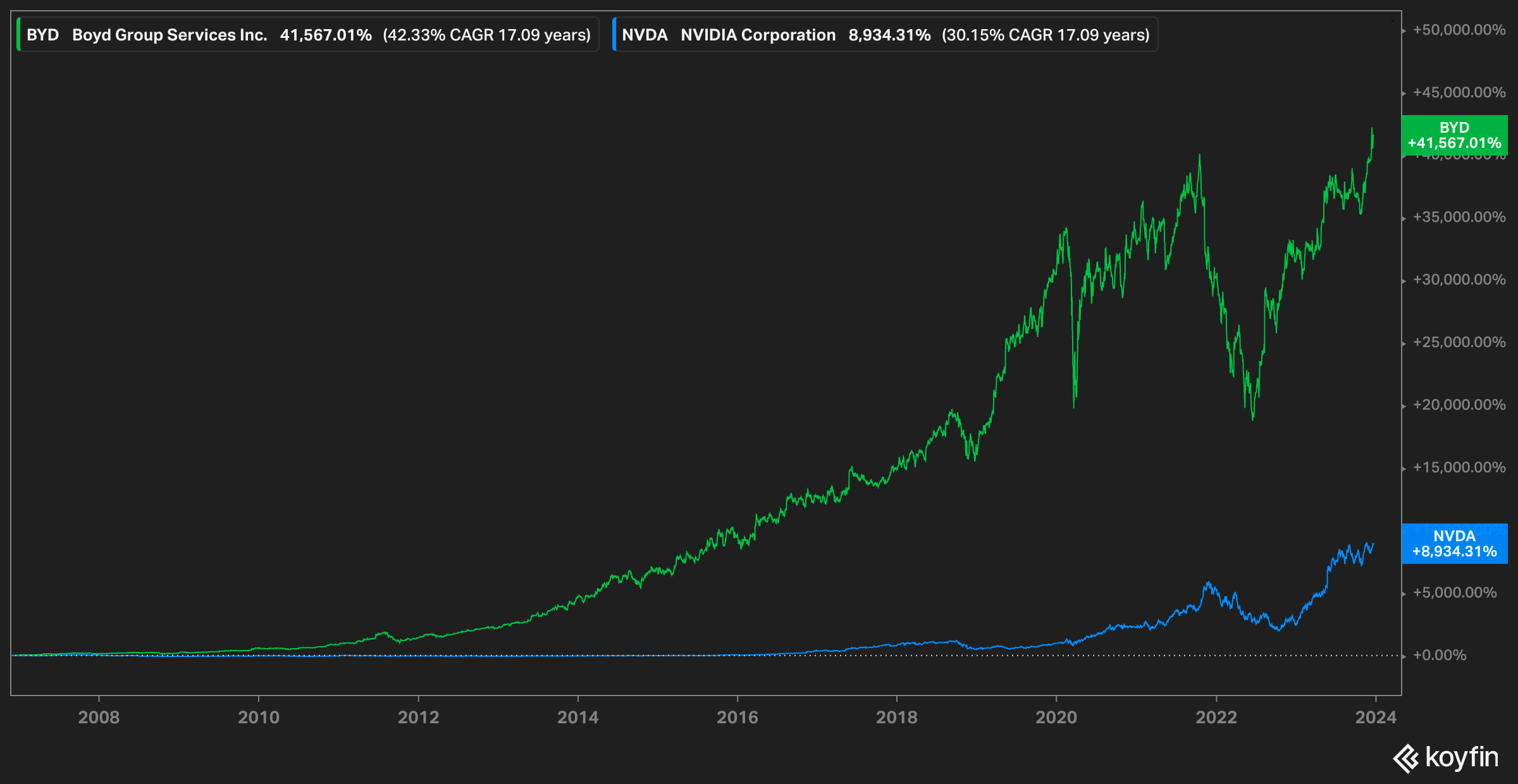Click the 2018 x-axis label
The width and height of the screenshot is (1518, 784).
click(896, 718)
